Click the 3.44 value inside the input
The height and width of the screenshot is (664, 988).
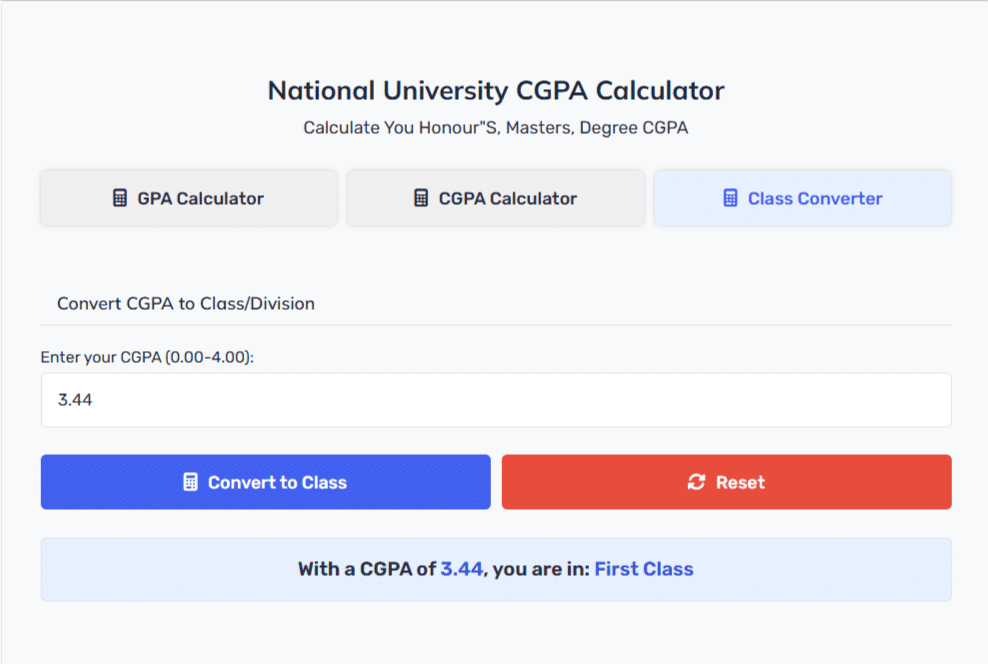pos(75,400)
